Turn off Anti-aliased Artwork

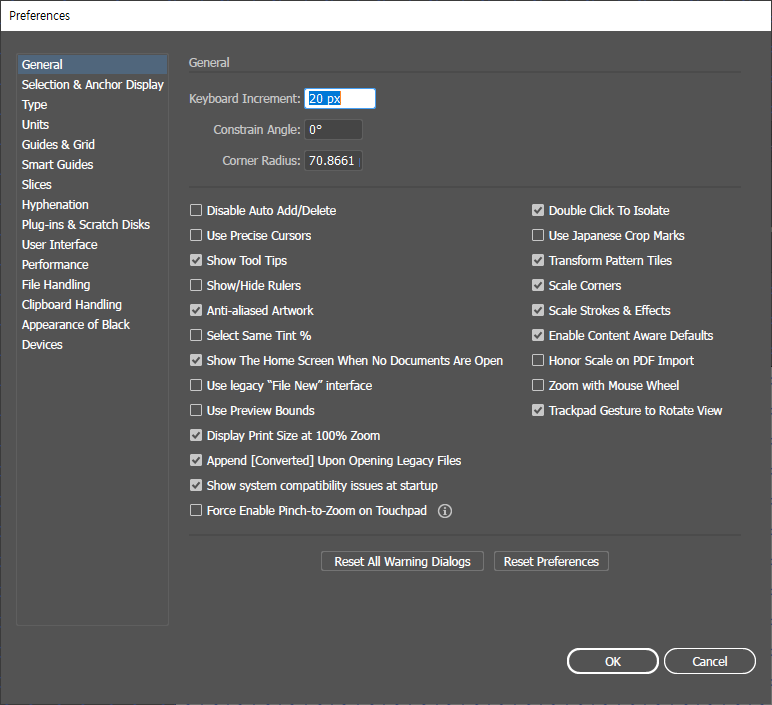(x=196, y=311)
